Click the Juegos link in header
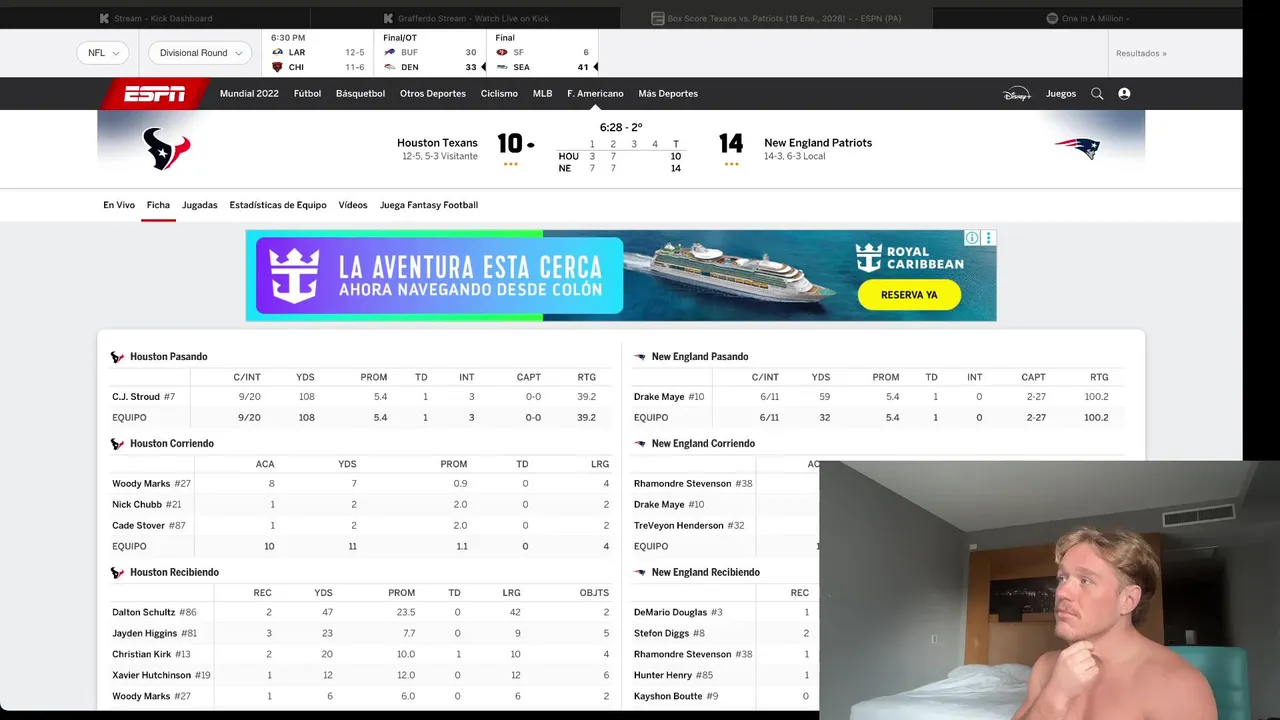Screen dimensions: 1280x720 click(1061, 94)
